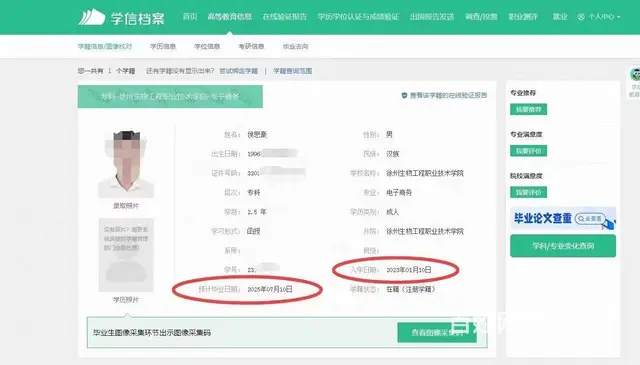640x365 pixels.
Task: Open 调查/投票 menu item
Action: coord(481,17)
